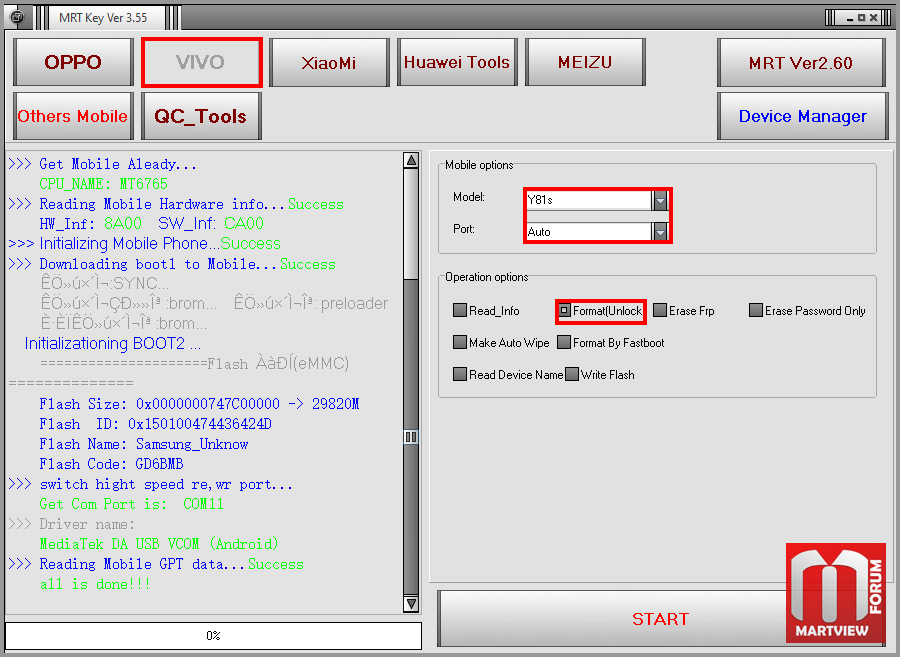Click log line 'MediaTek DA USB VCOM (Android)'
Screen dimensions: 900x657
pyautogui.click(x=159, y=543)
